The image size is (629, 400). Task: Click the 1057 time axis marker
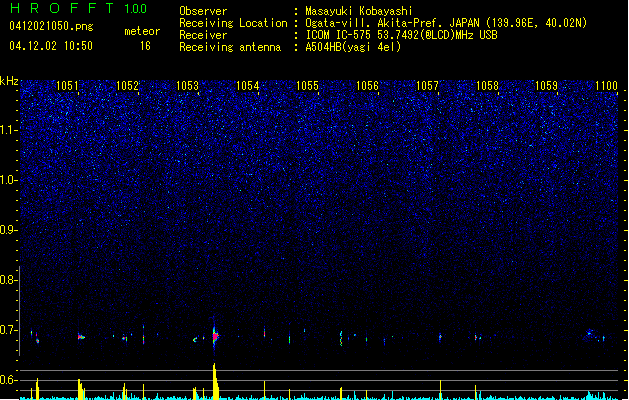[x=427, y=85]
